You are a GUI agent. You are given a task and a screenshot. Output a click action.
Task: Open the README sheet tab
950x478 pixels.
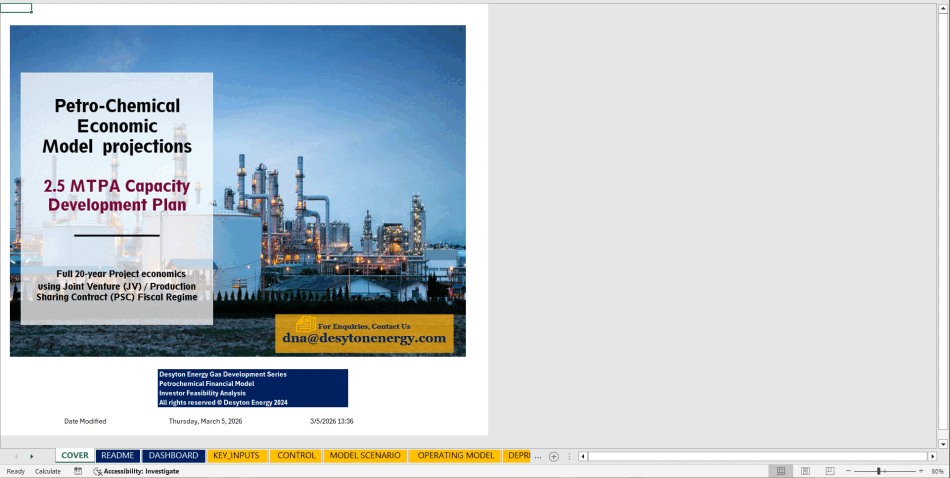[x=118, y=456]
